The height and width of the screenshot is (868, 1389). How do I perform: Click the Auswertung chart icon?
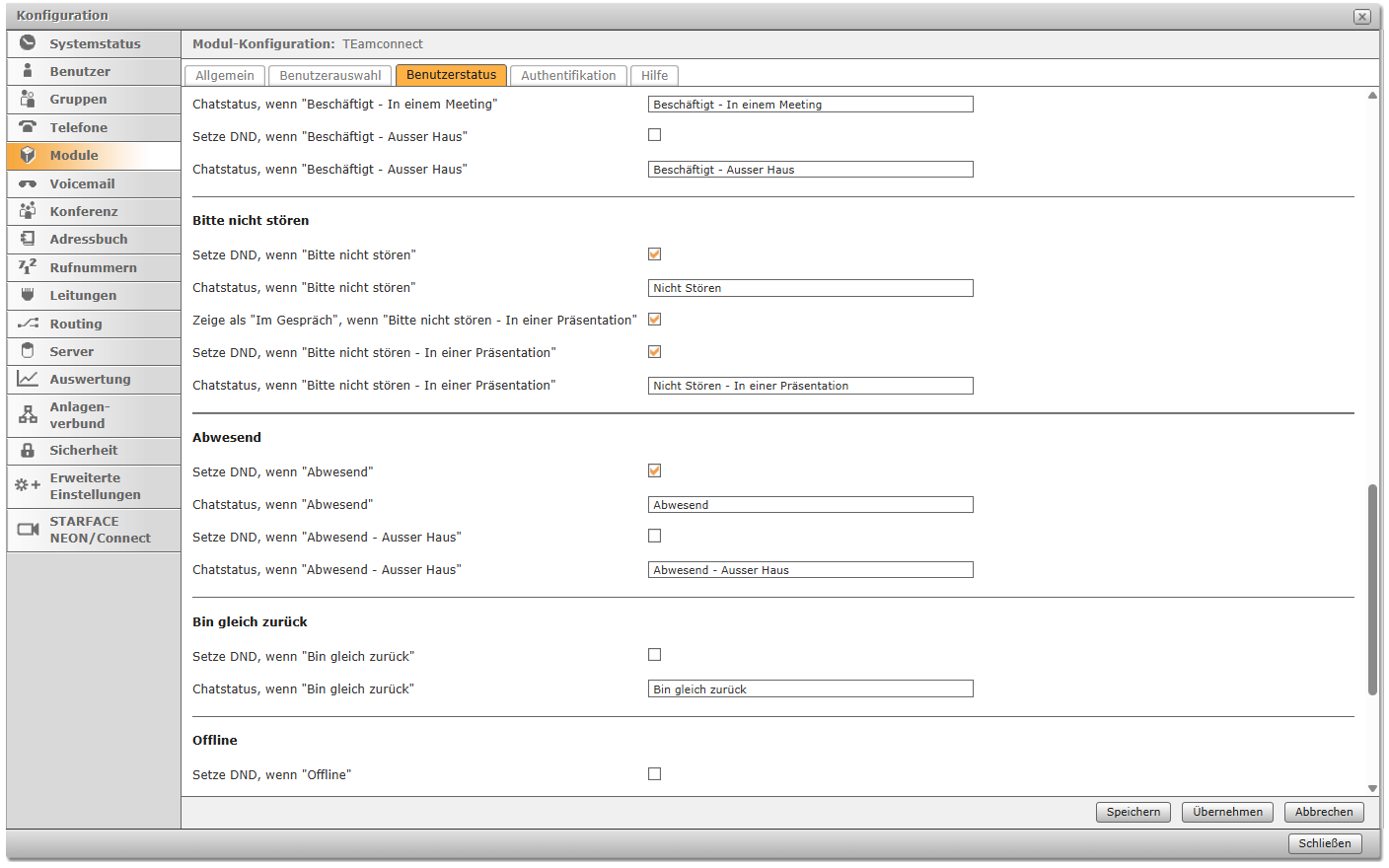click(x=28, y=379)
